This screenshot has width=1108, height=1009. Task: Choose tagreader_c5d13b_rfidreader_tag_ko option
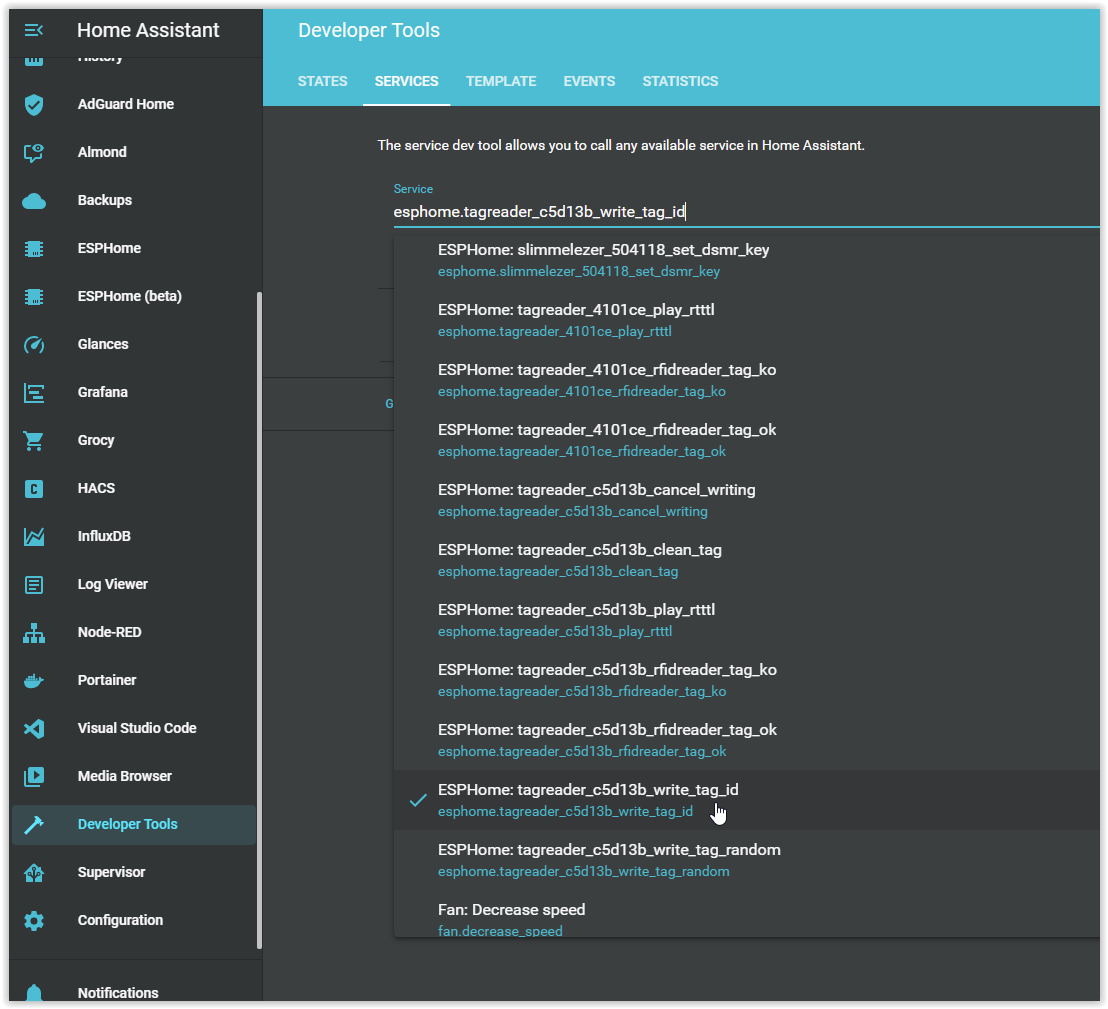click(x=746, y=681)
